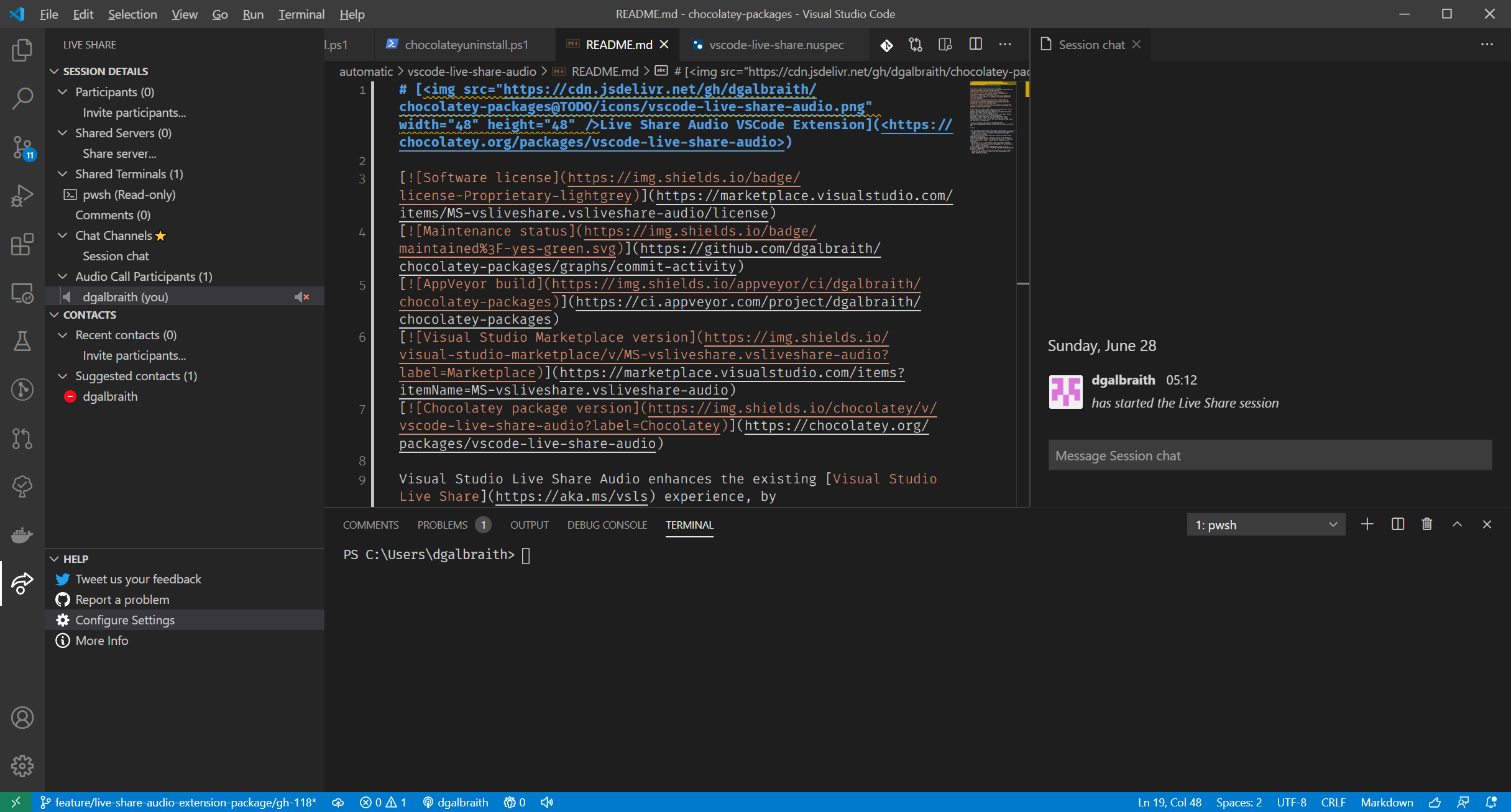Open the Docker view
This screenshot has height=812, width=1511.
click(22, 535)
